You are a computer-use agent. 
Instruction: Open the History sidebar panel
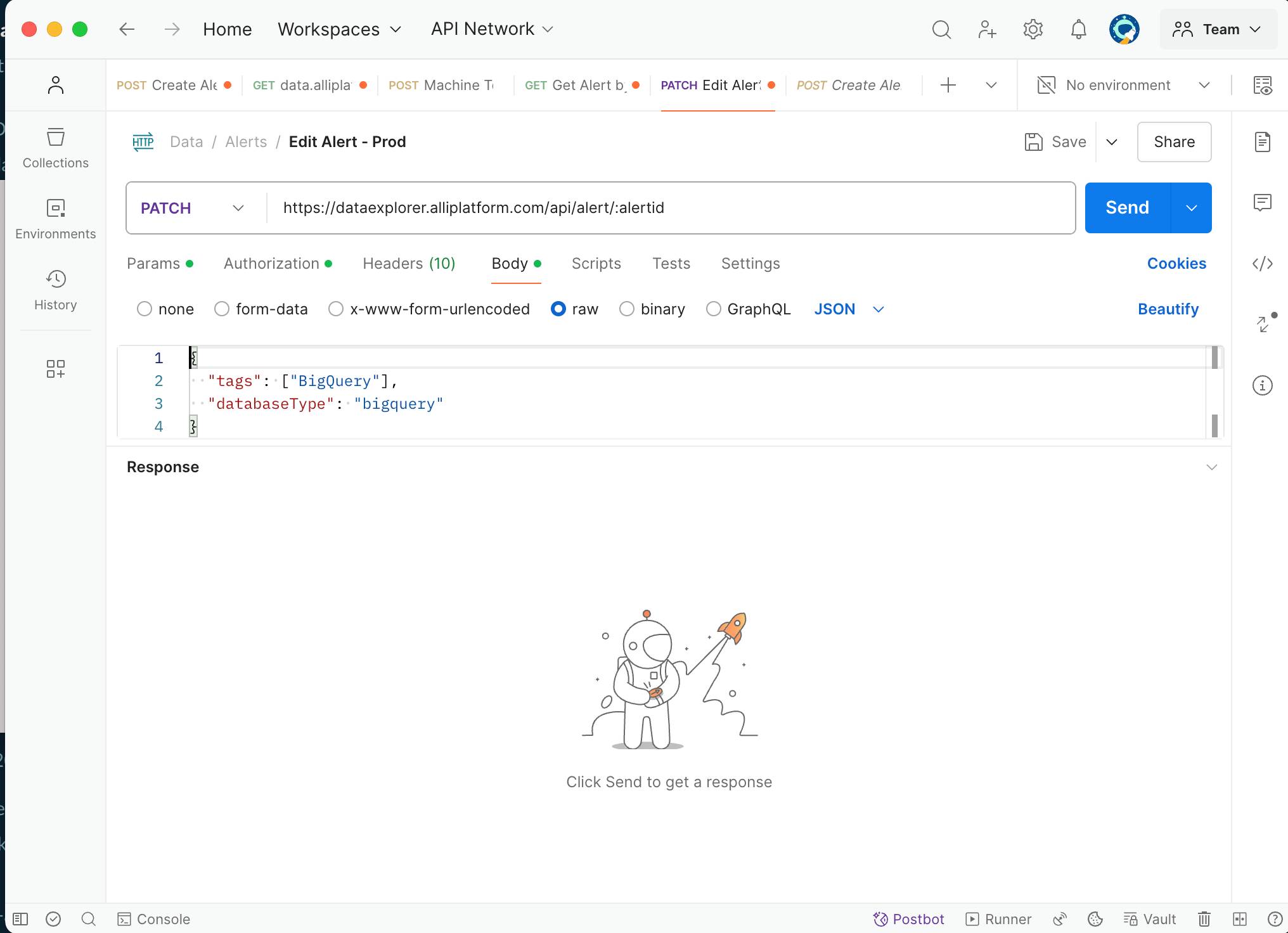pos(56,290)
